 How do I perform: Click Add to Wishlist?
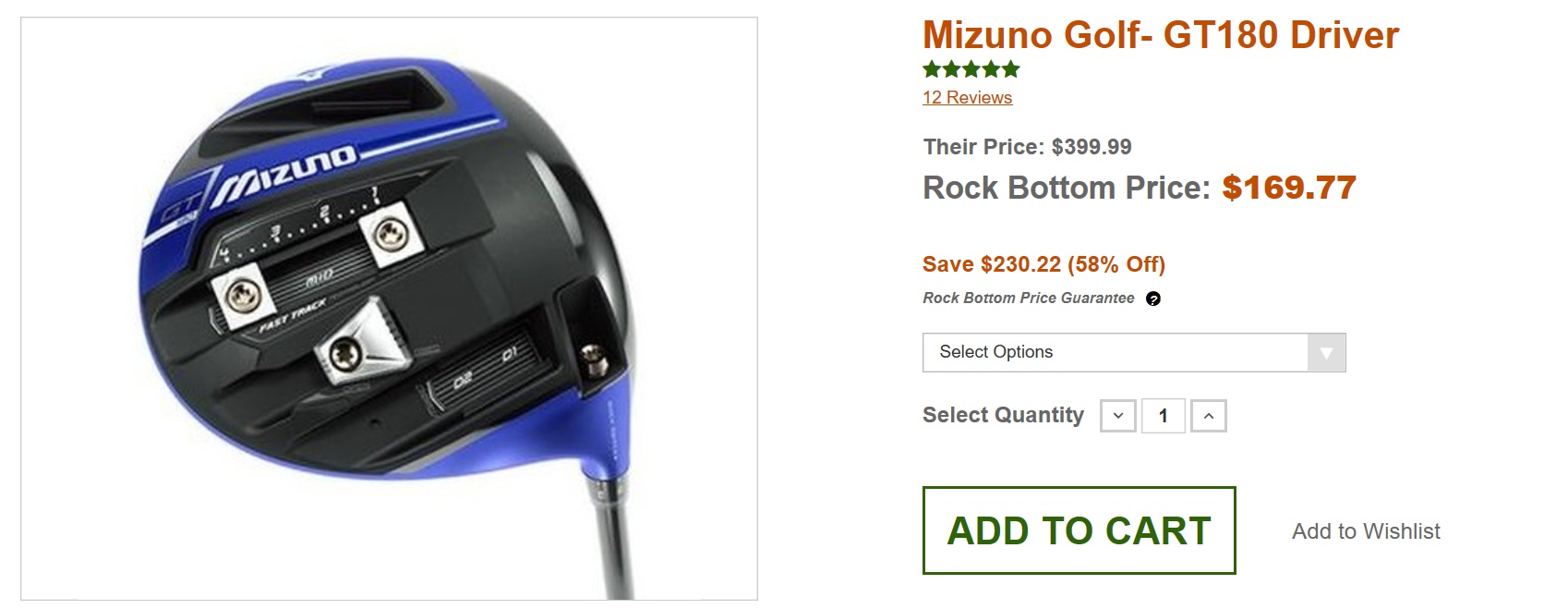(x=1366, y=531)
